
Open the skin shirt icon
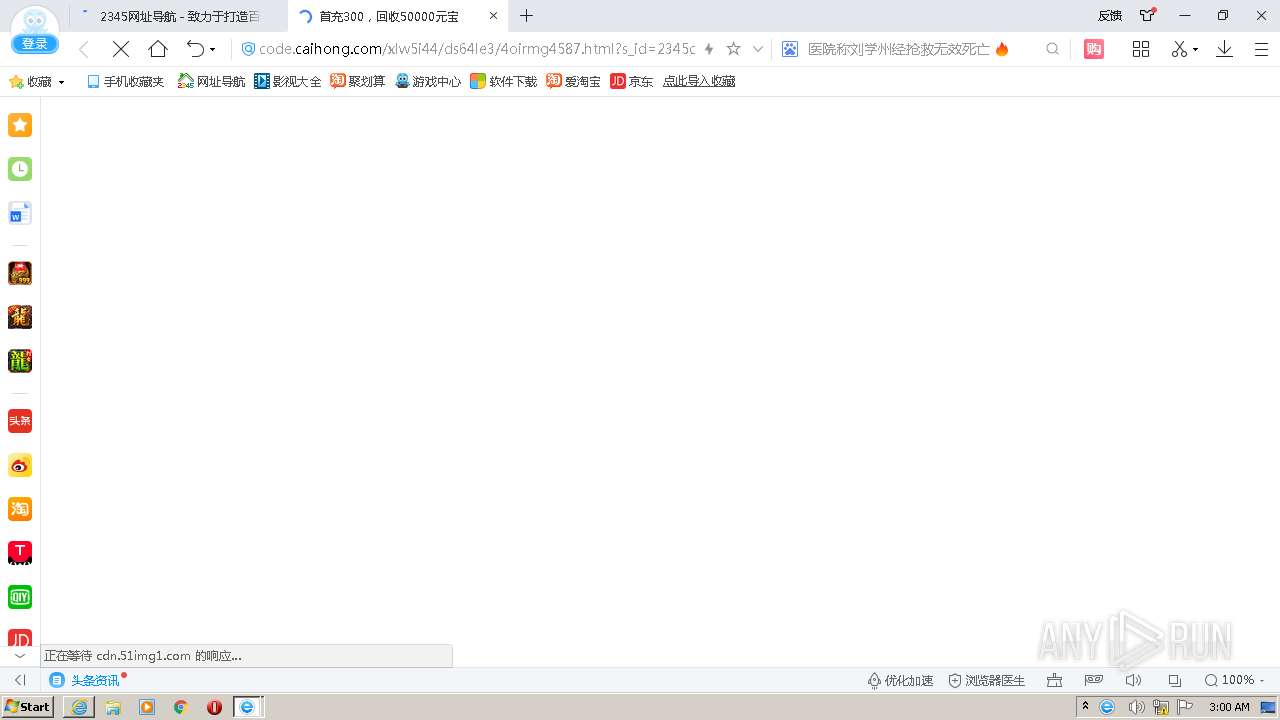click(1148, 15)
